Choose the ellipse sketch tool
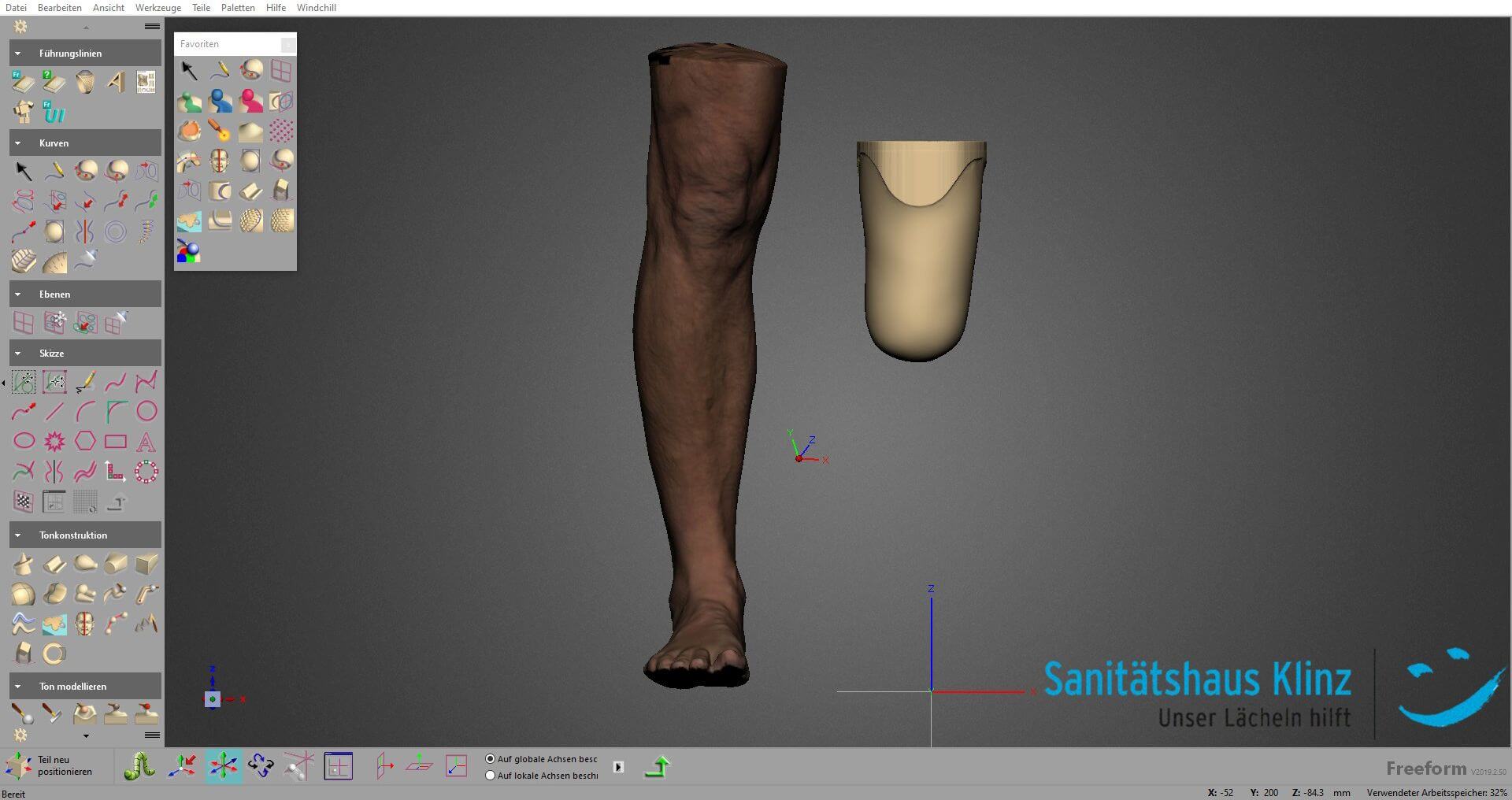 click(x=24, y=441)
